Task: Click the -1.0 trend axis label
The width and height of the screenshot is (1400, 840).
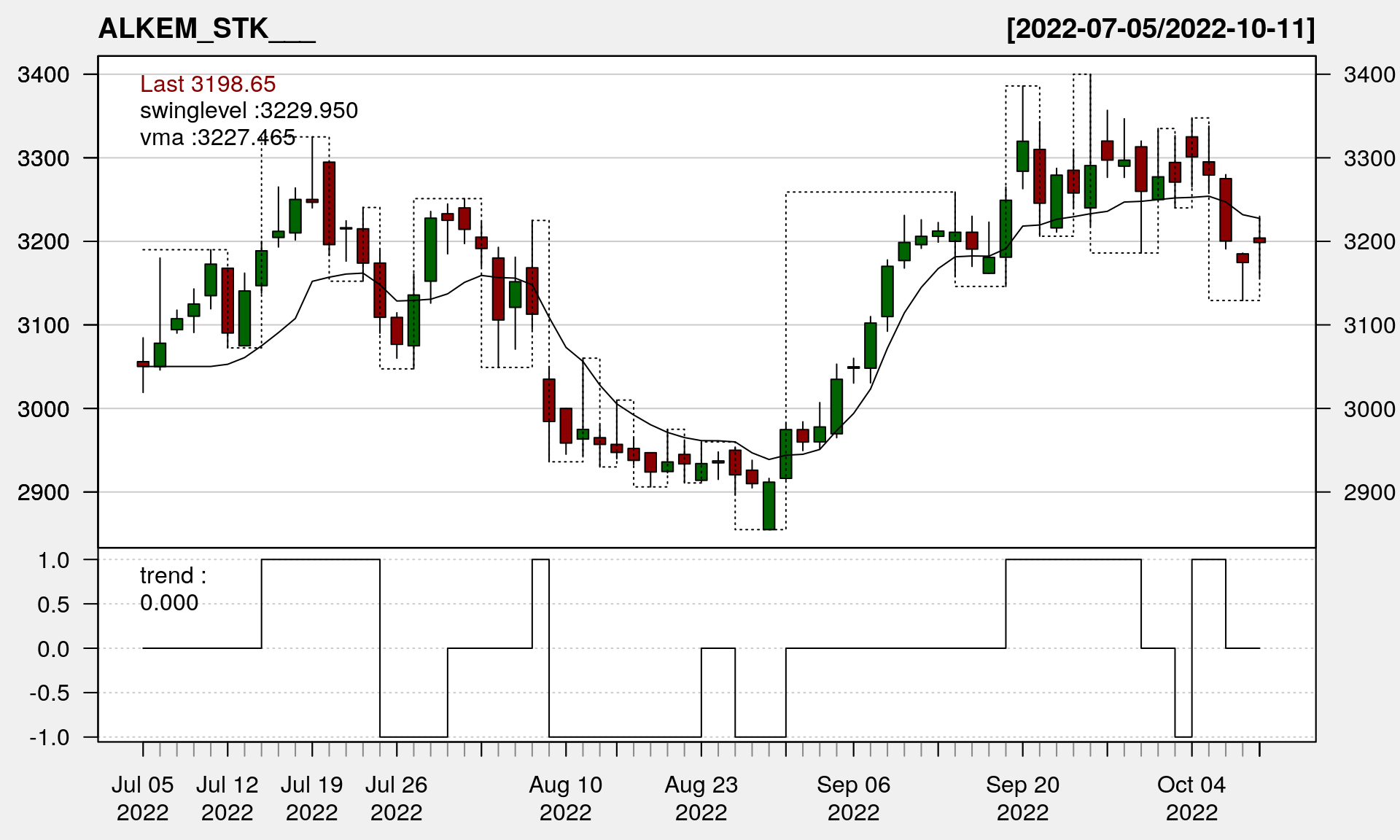Action: click(49, 737)
